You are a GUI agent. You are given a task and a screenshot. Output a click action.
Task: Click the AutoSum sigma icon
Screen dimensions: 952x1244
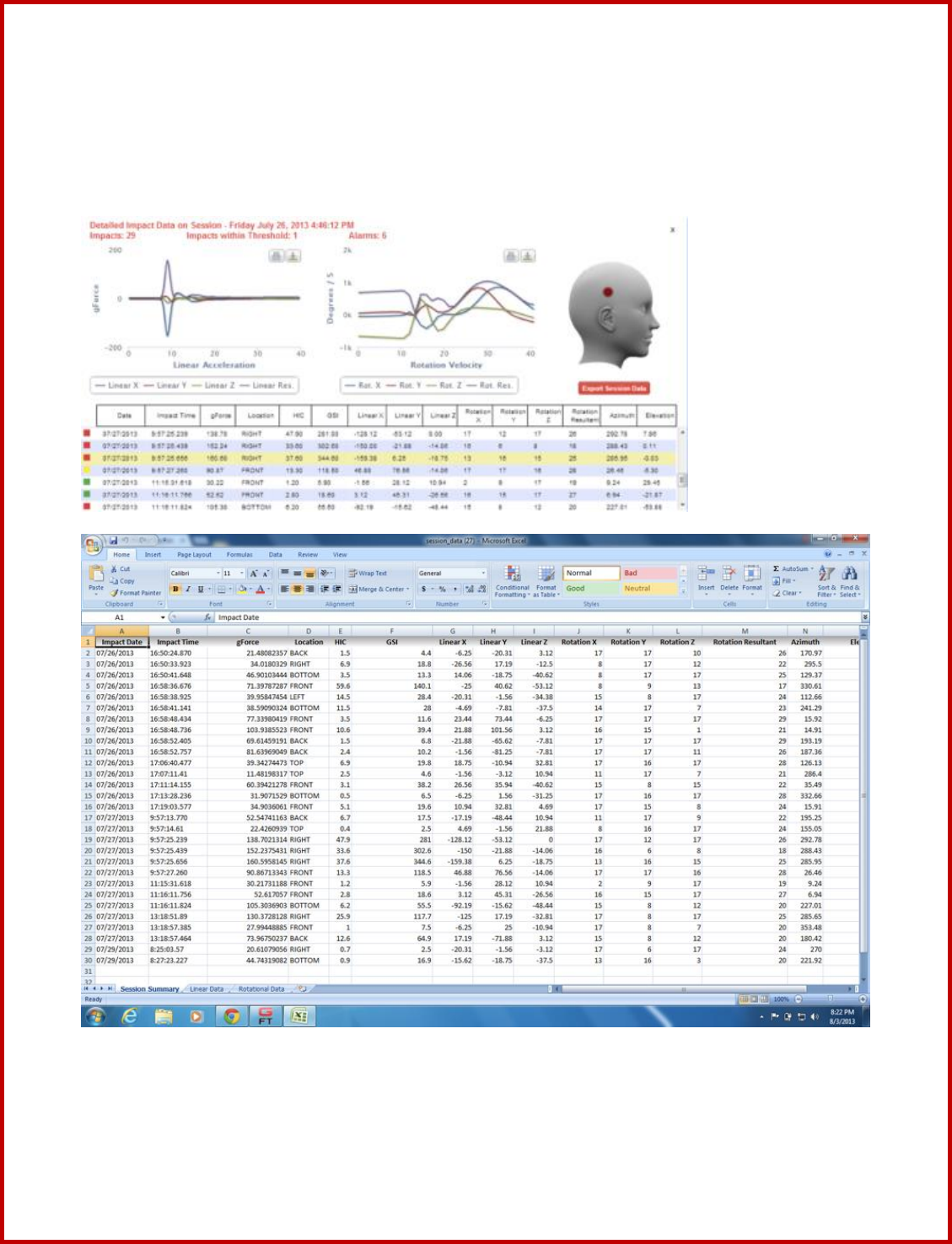coord(776,569)
